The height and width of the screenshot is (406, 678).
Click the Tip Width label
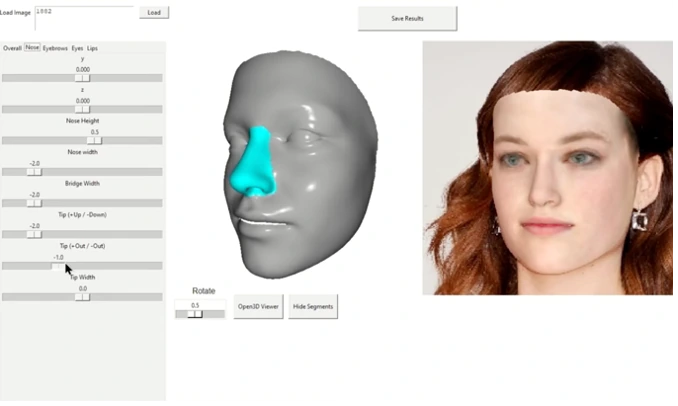(83, 277)
